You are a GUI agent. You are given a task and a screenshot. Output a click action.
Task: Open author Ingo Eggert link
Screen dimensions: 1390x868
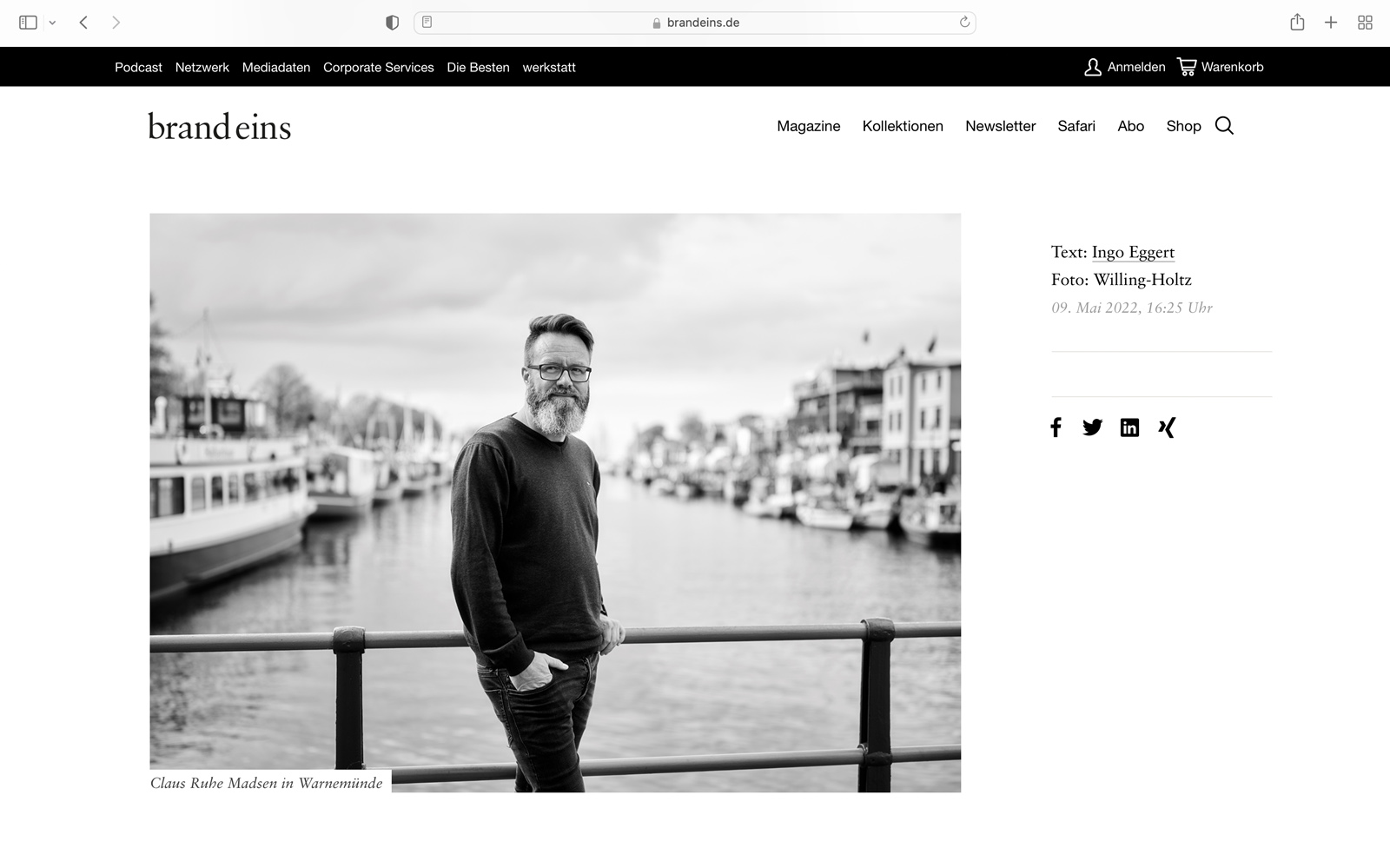pyautogui.click(x=1133, y=252)
